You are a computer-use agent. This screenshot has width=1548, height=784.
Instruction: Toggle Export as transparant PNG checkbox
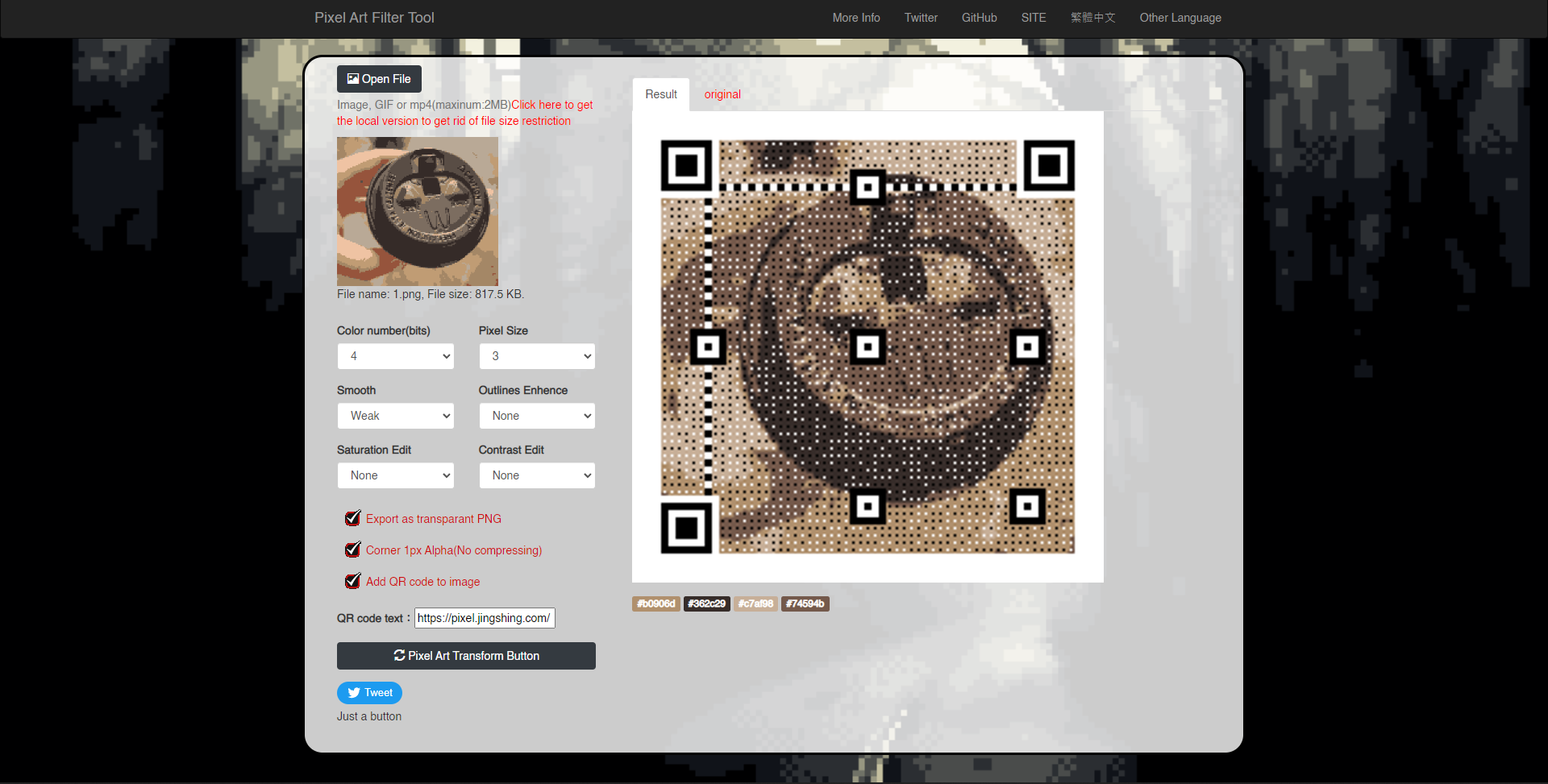point(352,518)
